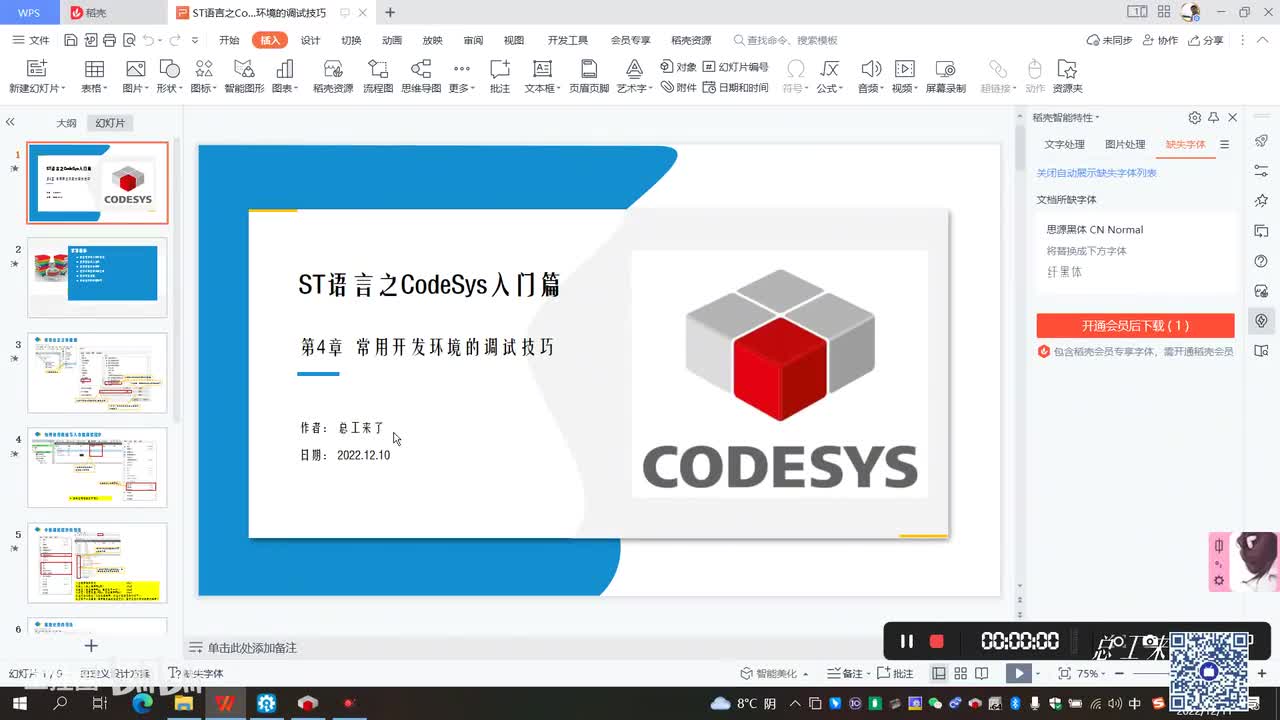
Task: Click 单击此处添加备注 notes field
Action: [252, 648]
